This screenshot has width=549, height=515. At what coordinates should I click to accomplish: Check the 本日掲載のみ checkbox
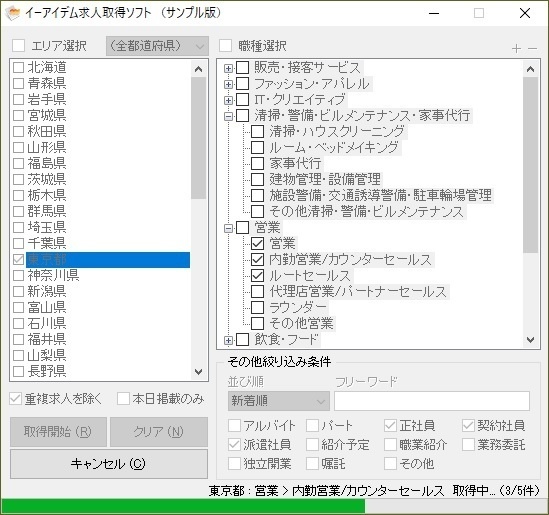(x=123, y=399)
